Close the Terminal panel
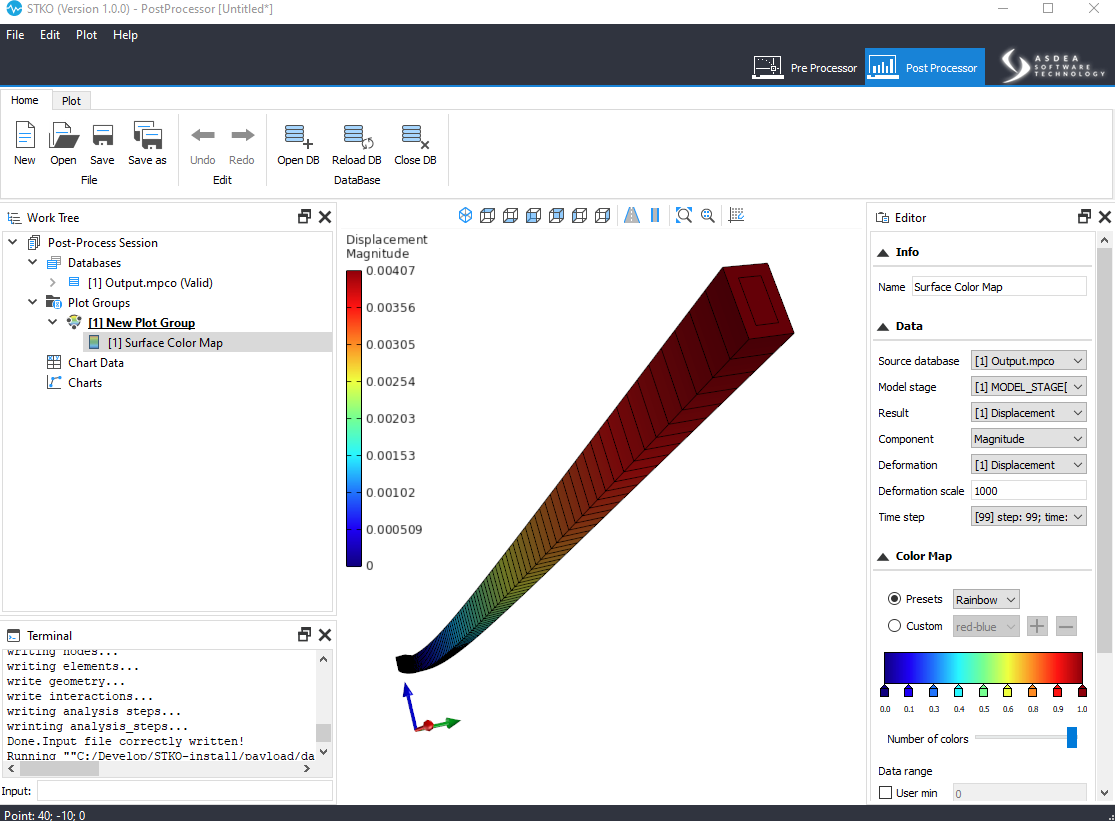This screenshot has height=821, width=1115. coord(325,635)
